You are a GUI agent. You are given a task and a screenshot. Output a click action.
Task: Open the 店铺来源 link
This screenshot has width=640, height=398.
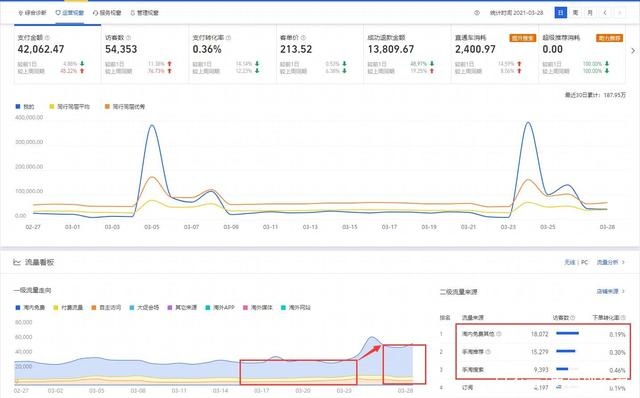[611, 291]
